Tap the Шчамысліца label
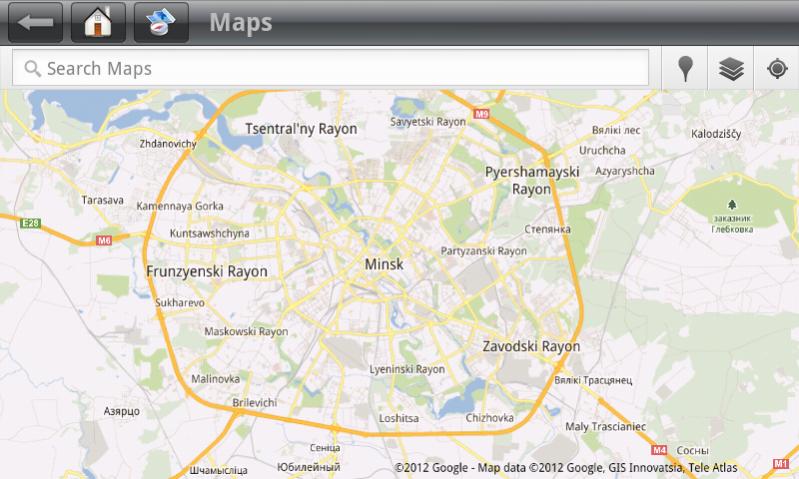This screenshot has height=479, width=799. pos(219,470)
